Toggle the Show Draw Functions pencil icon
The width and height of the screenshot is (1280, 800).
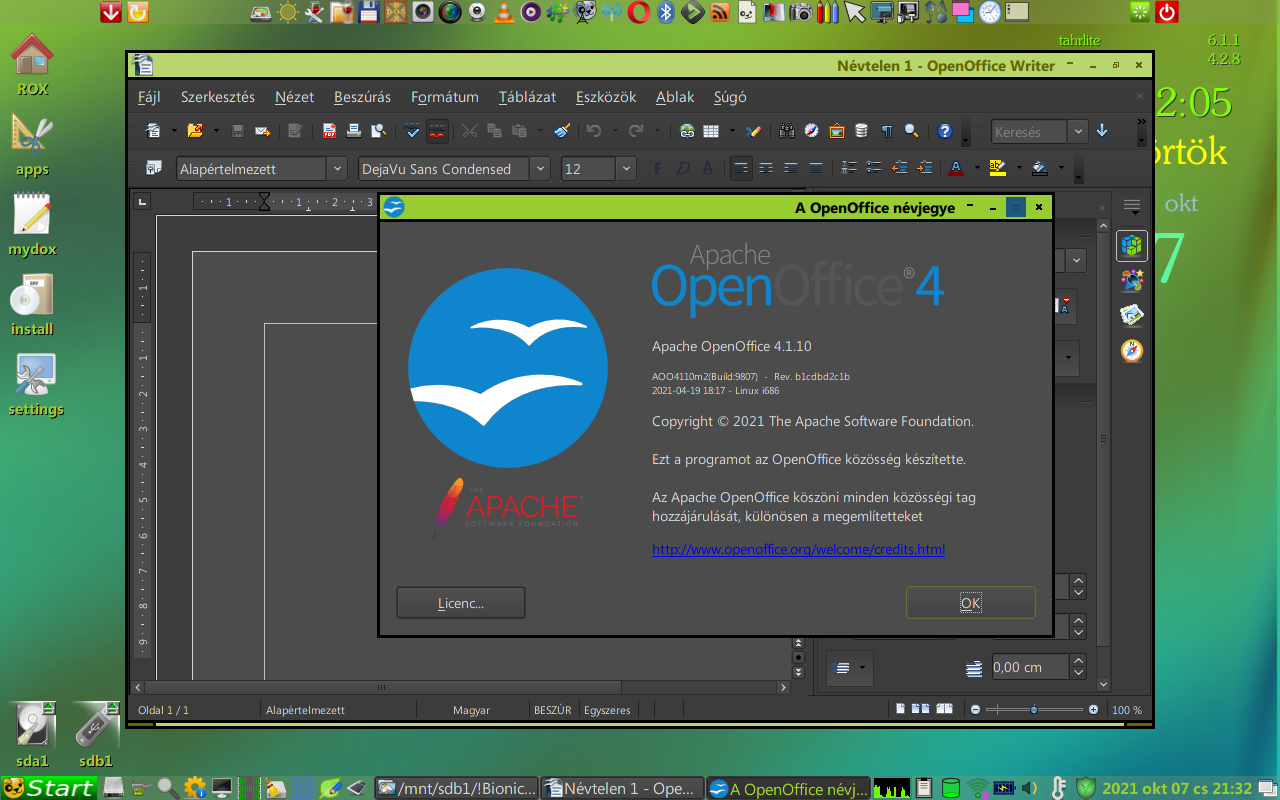(754, 131)
